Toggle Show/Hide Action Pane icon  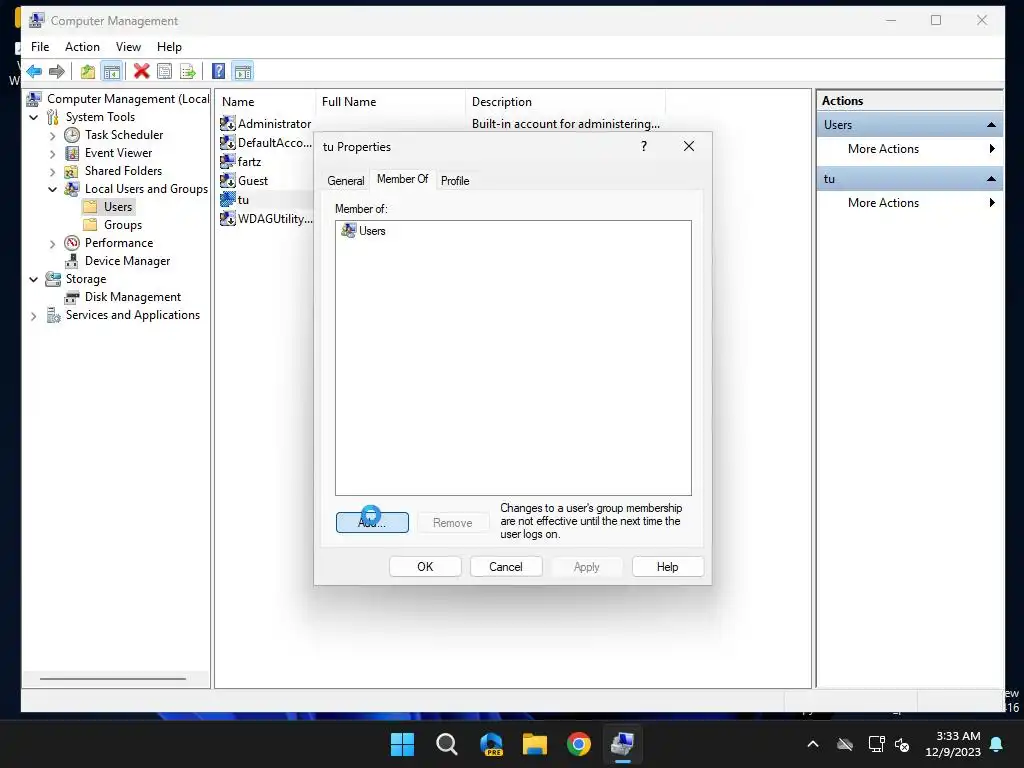pos(243,71)
